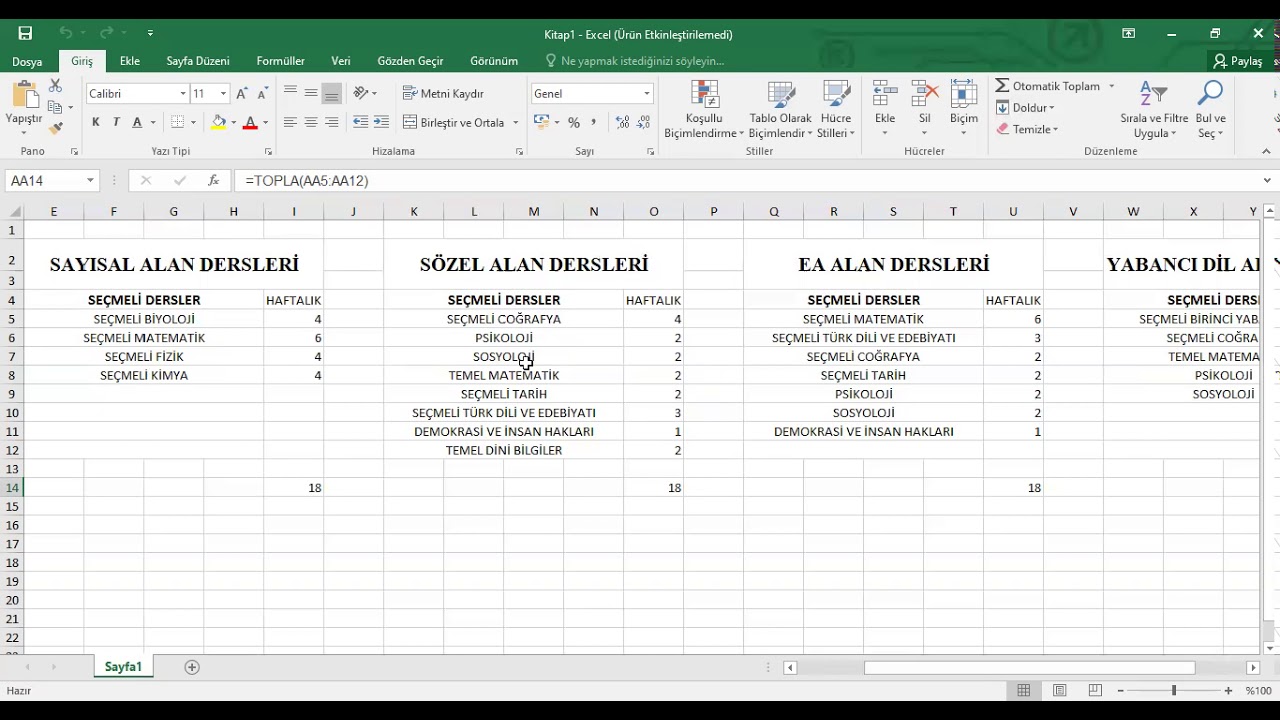
Task: Click the Cut scissors icon
Action: (x=55, y=86)
